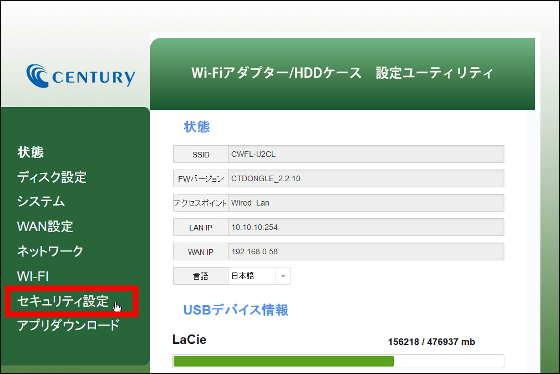
Task: Click the blue 状態 page heading
Action: tap(197, 127)
